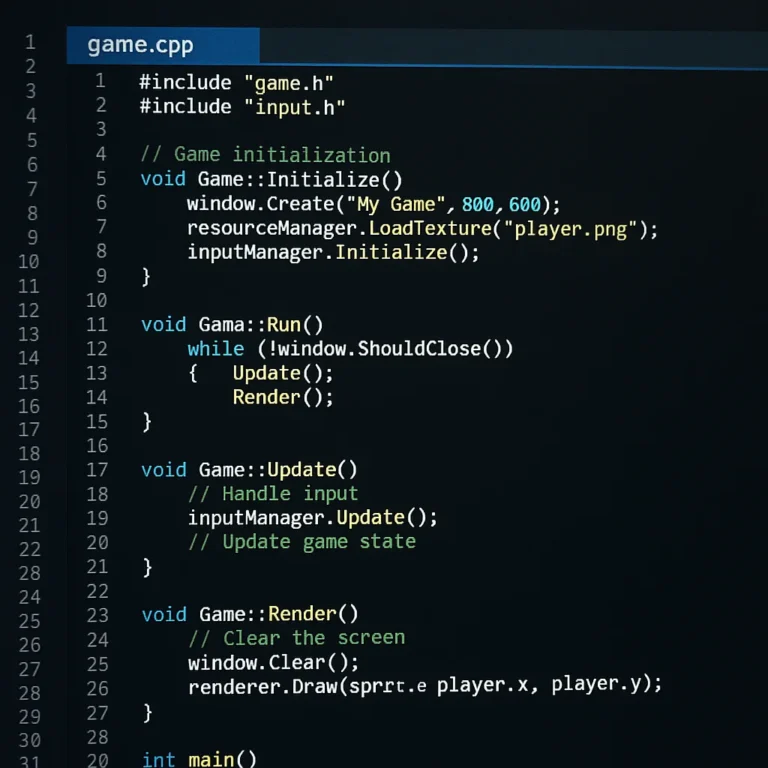Click the Game::Initialize() function name
The height and width of the screenshot is (768, 768).
300,180
